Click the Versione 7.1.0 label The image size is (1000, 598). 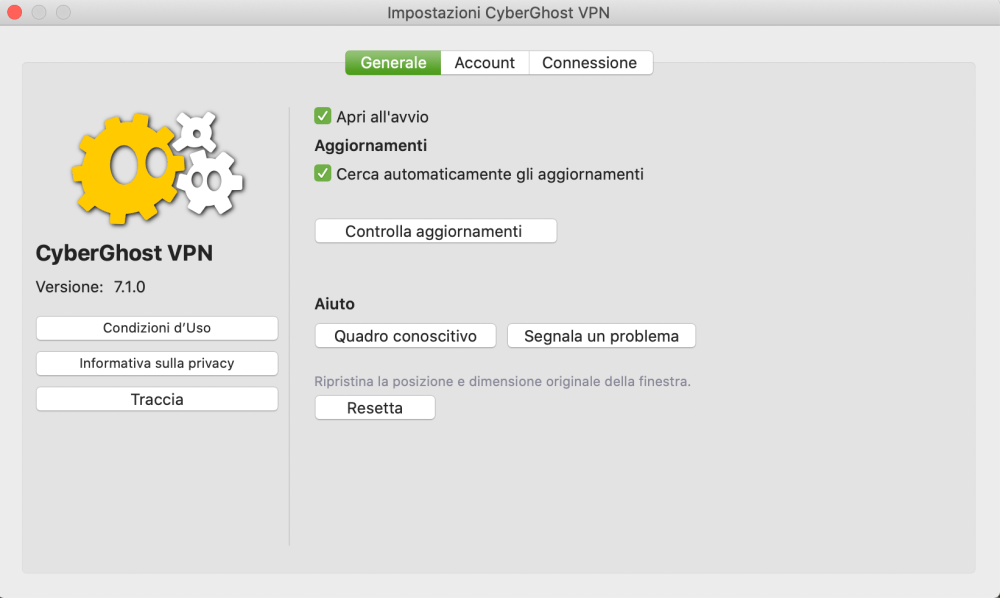click(91, 287)
